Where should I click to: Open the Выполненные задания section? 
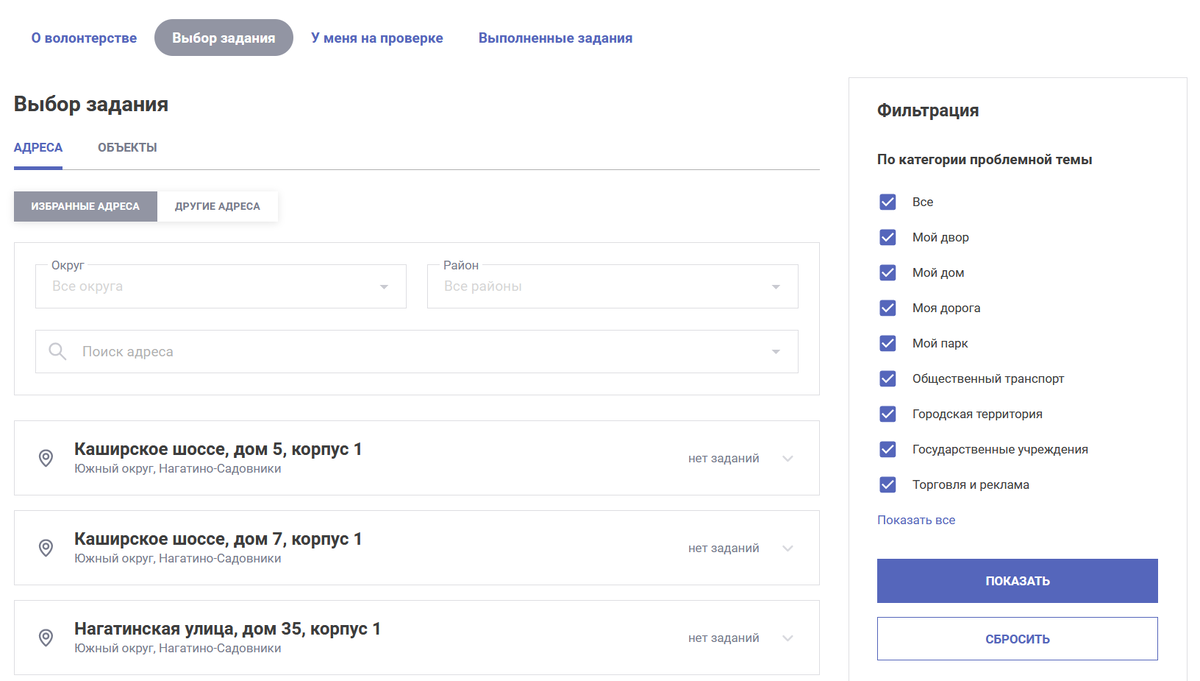555,37
